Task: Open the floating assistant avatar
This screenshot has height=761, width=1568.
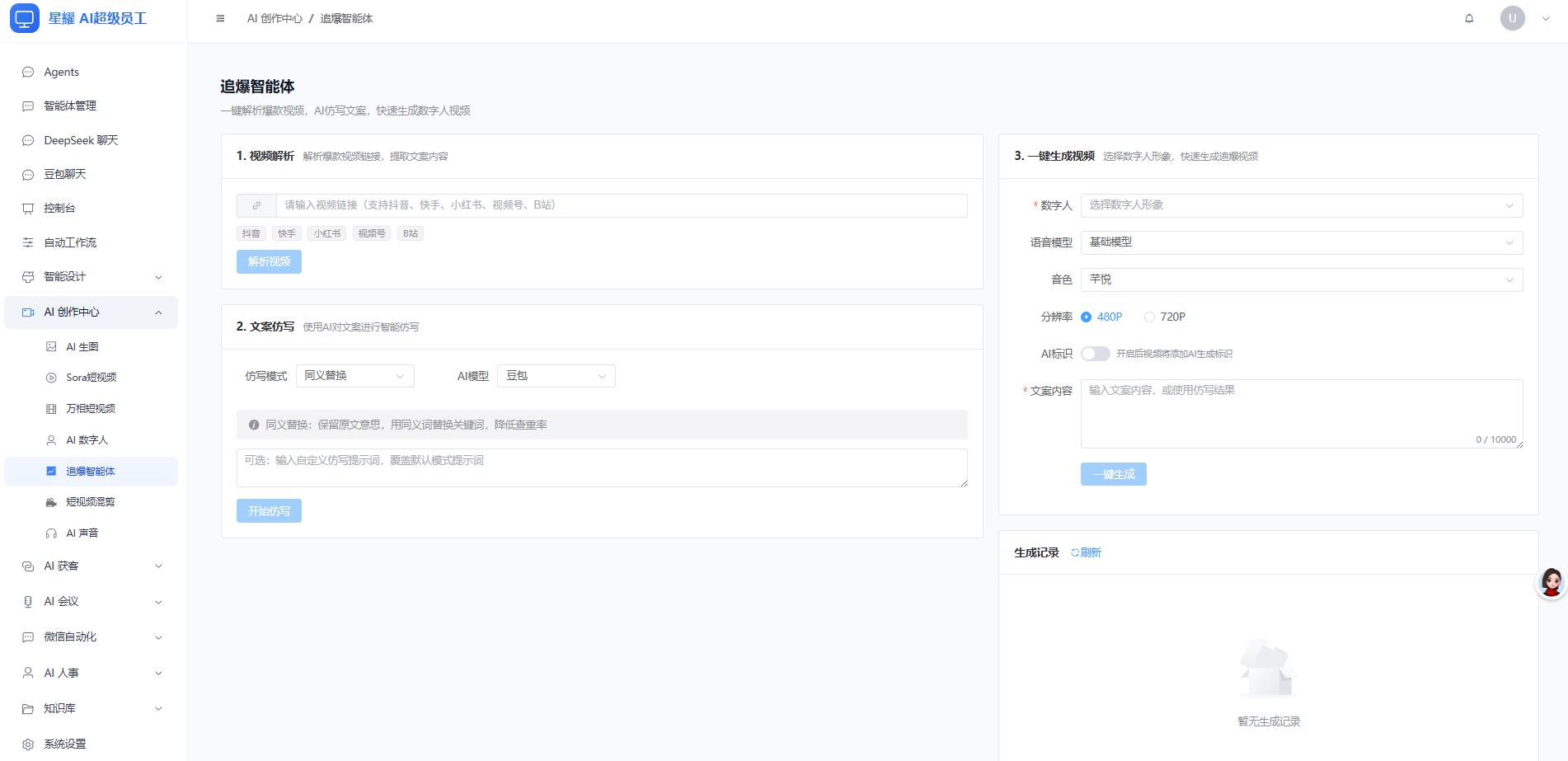Action: point(1551,583)
